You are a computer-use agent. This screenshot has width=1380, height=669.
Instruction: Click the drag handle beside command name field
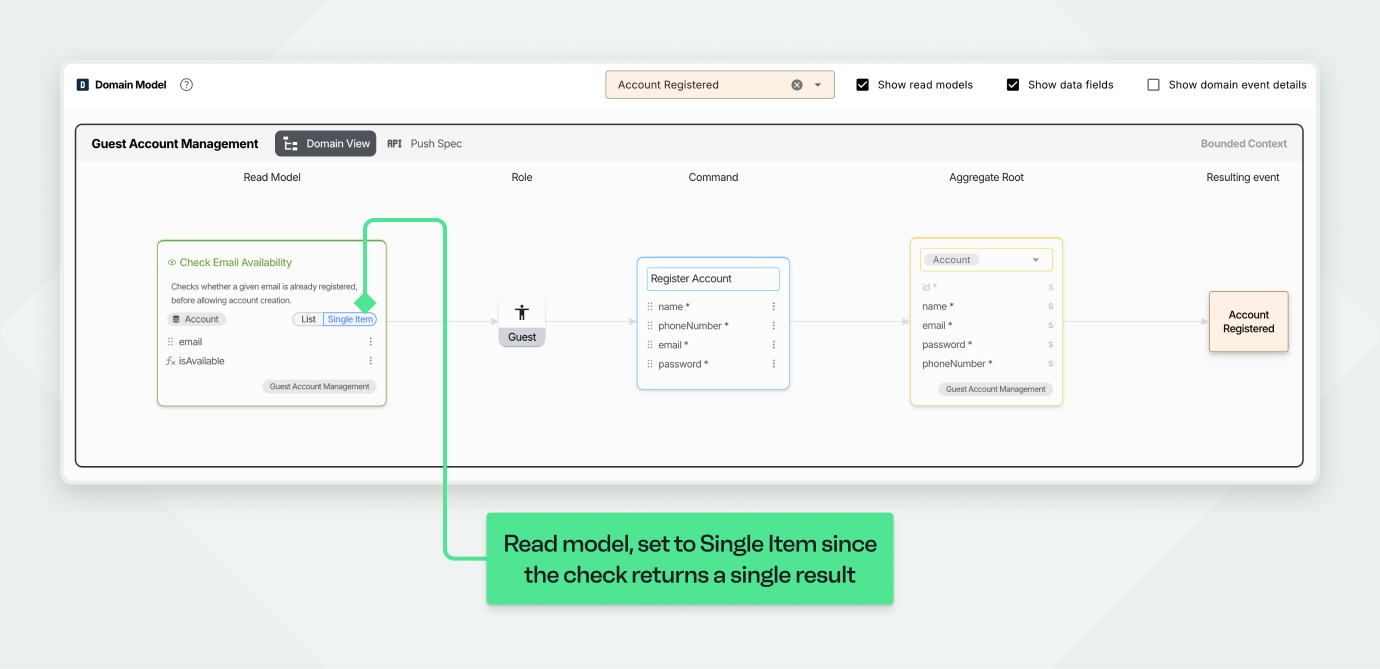pos(650,307)
